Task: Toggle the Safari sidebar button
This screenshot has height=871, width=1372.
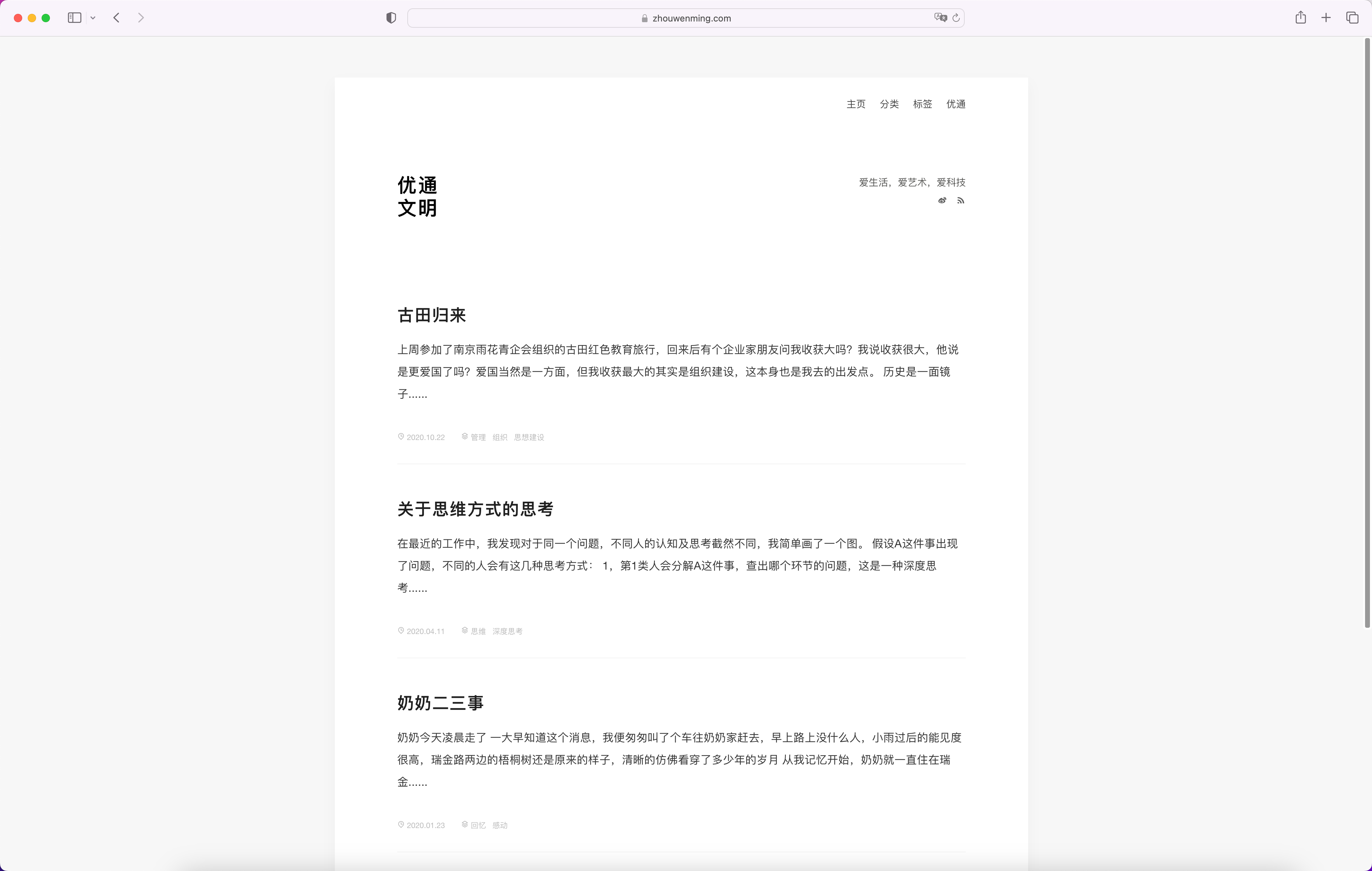Action: 75,18
